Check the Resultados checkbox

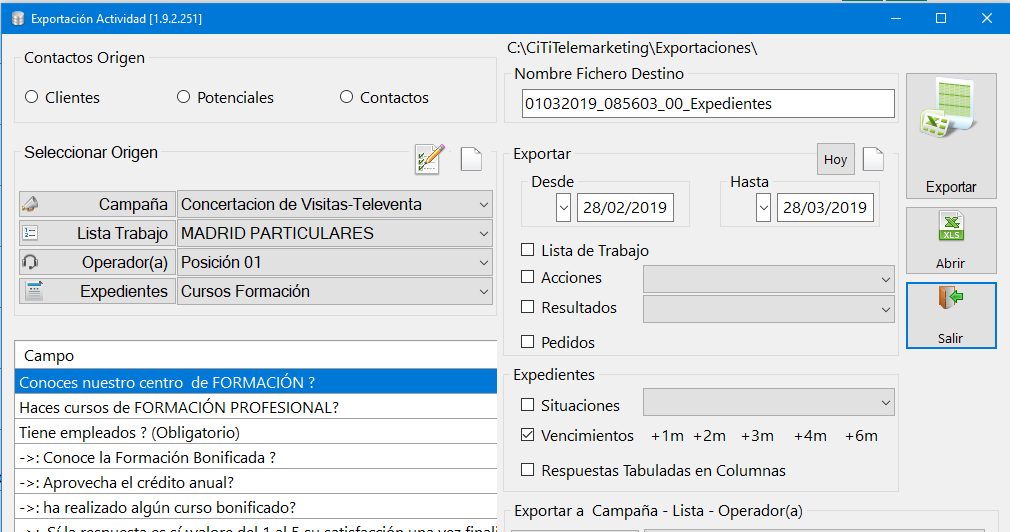(x=528, y=307)
